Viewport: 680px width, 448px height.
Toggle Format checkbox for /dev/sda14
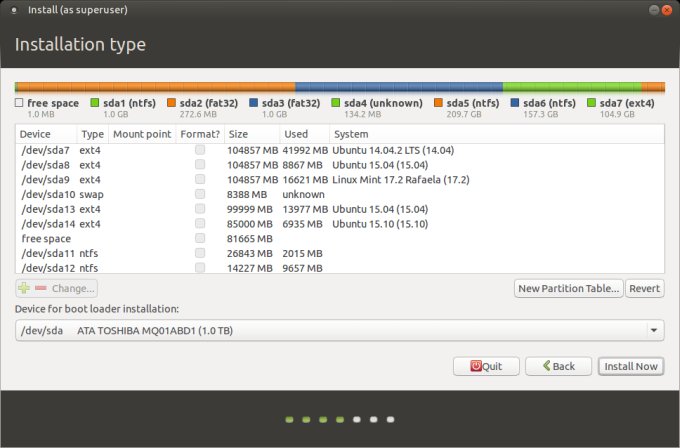click(200, 224)
